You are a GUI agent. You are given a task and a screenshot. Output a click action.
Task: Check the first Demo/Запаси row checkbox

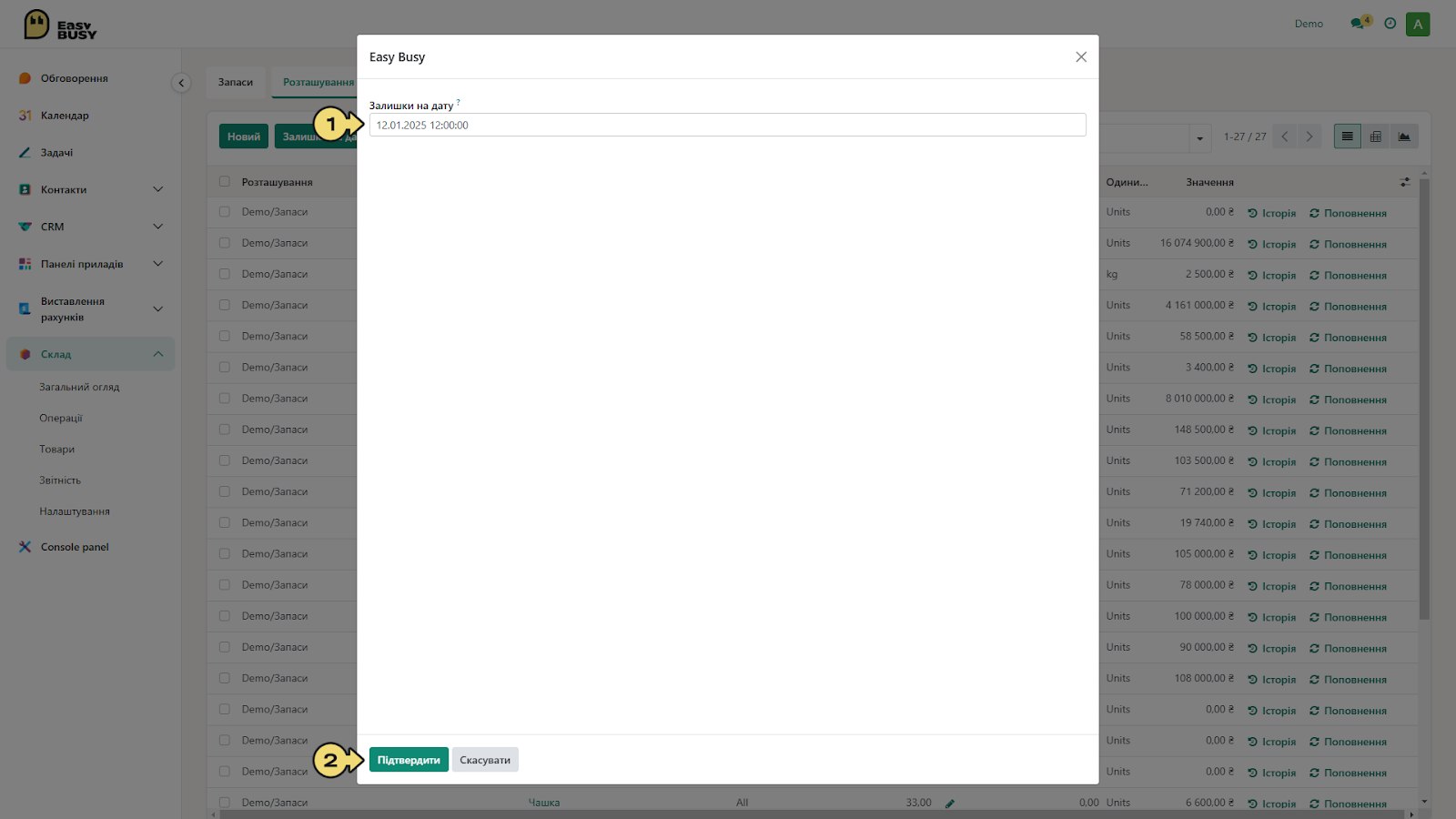pyautogui.click(x=225, y=212)
